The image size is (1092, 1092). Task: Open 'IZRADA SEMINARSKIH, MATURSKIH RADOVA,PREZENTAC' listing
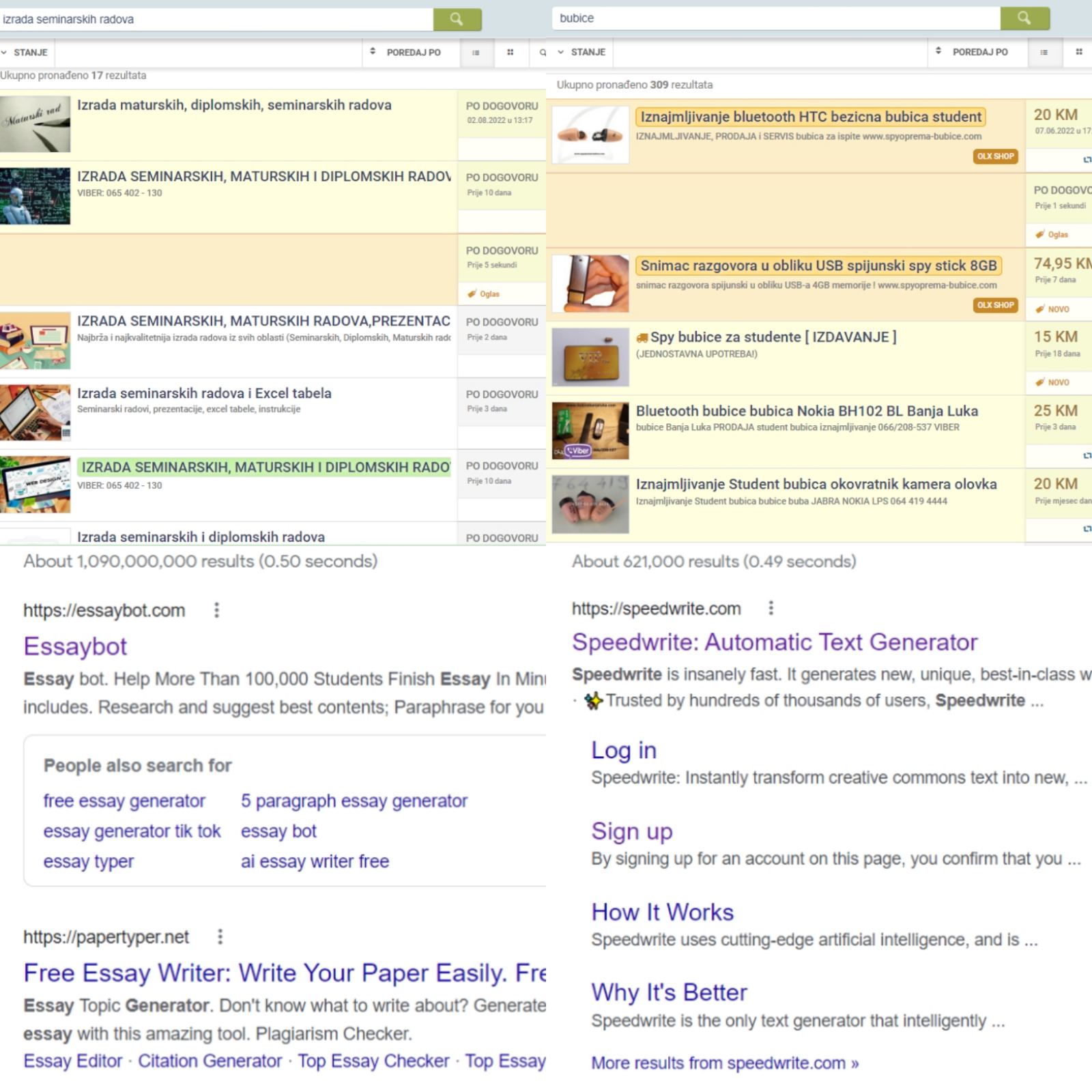(263, 321)
